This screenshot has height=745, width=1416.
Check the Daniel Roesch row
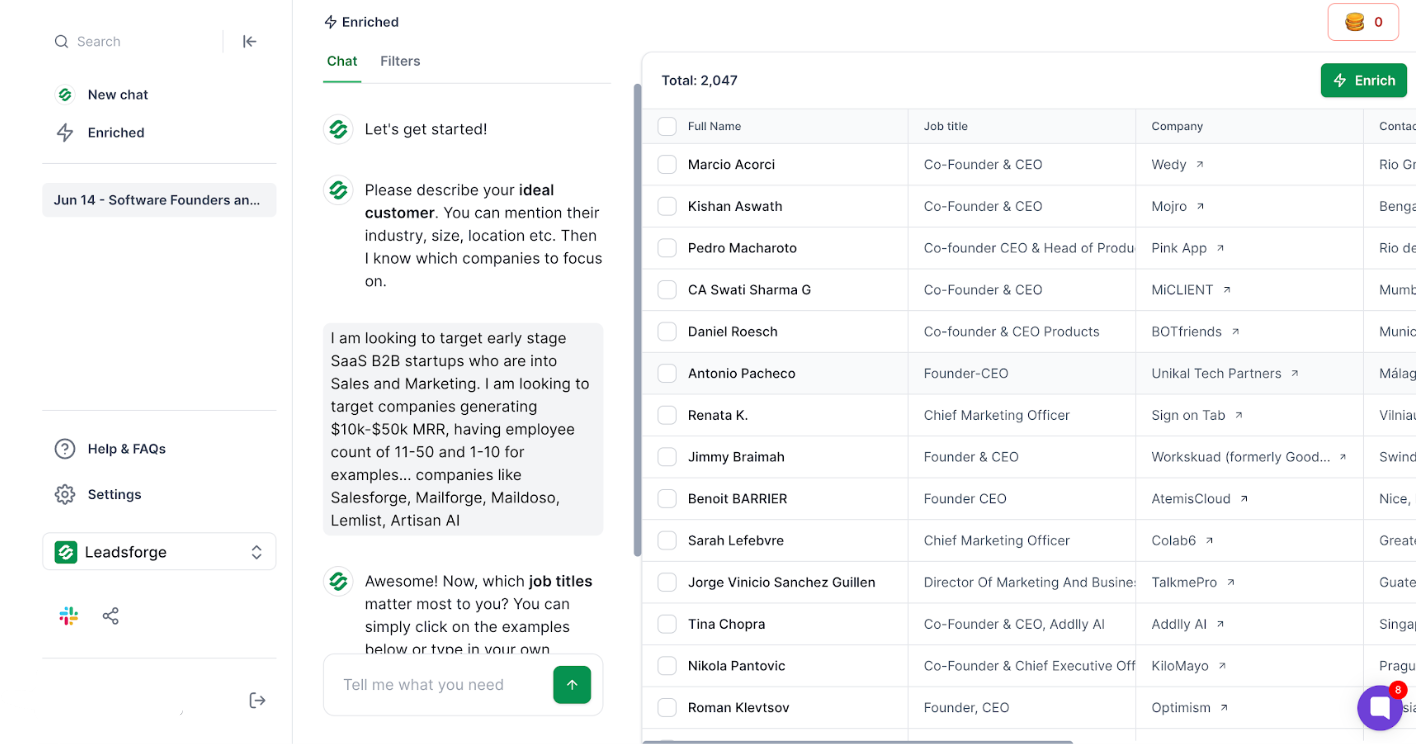tap(667, 332)
